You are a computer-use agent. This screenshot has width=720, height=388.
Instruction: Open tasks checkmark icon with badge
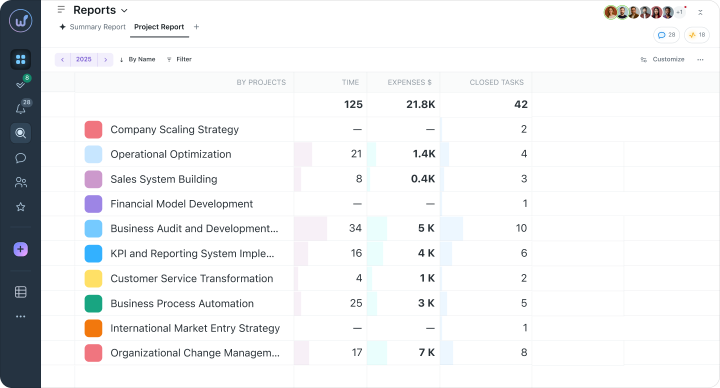[21, 84]
